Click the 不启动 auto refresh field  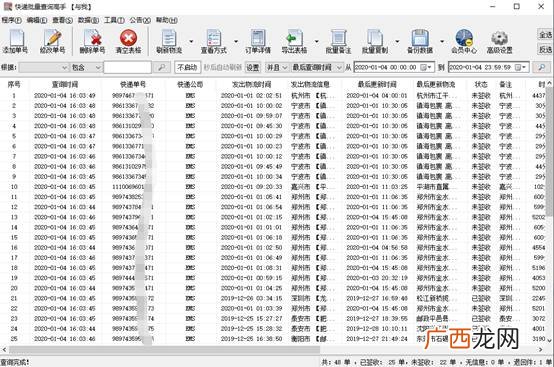click(x=187, y=67)
